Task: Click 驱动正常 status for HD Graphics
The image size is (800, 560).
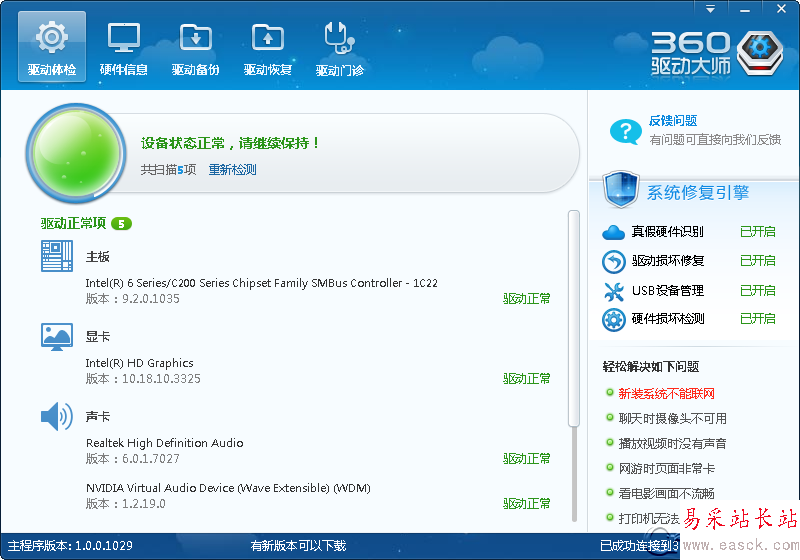Action: (527, 379)
